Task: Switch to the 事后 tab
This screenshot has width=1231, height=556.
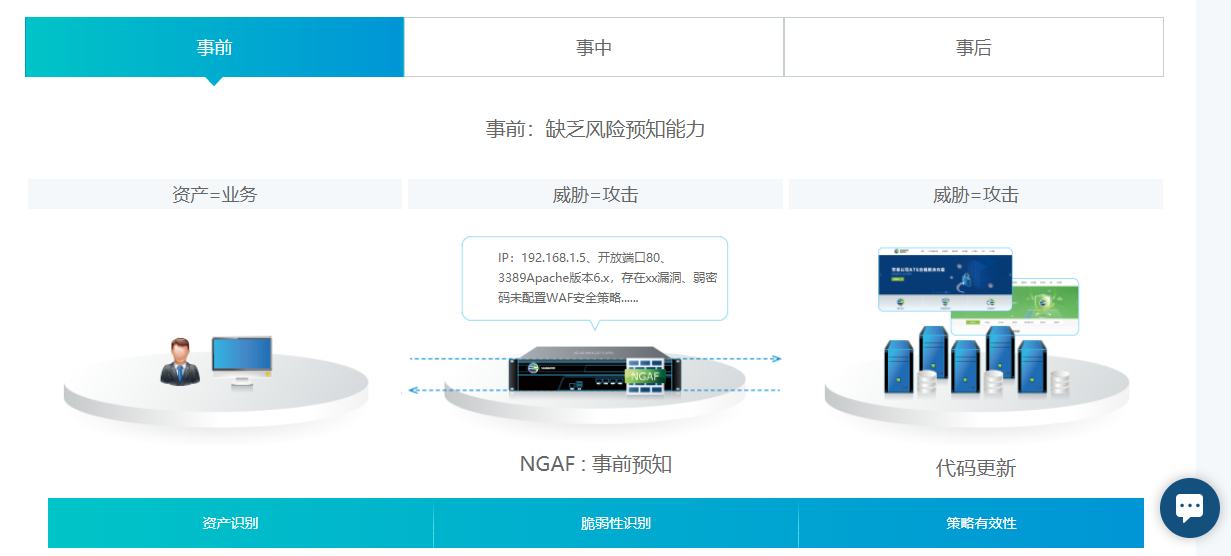Action: [x=973, y=47]
